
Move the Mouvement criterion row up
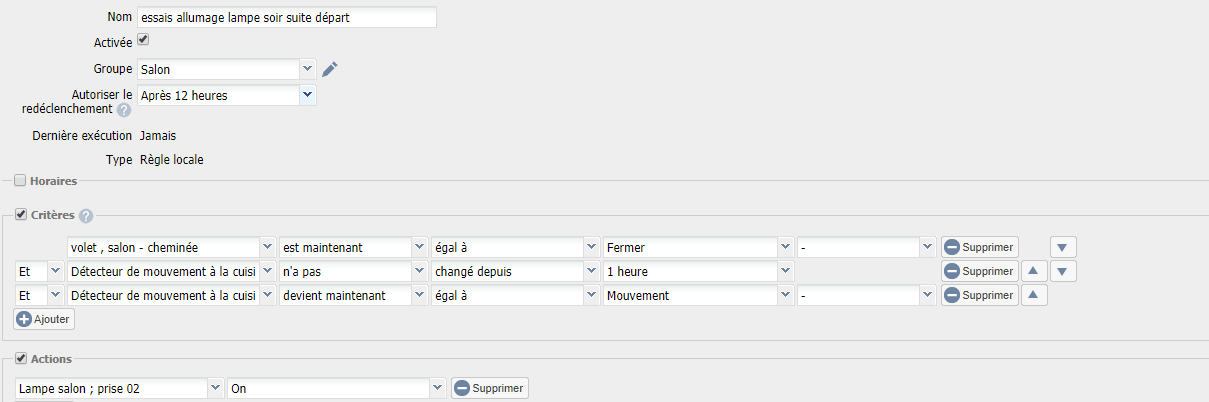pyautogui.click(x=1034, y=295)
